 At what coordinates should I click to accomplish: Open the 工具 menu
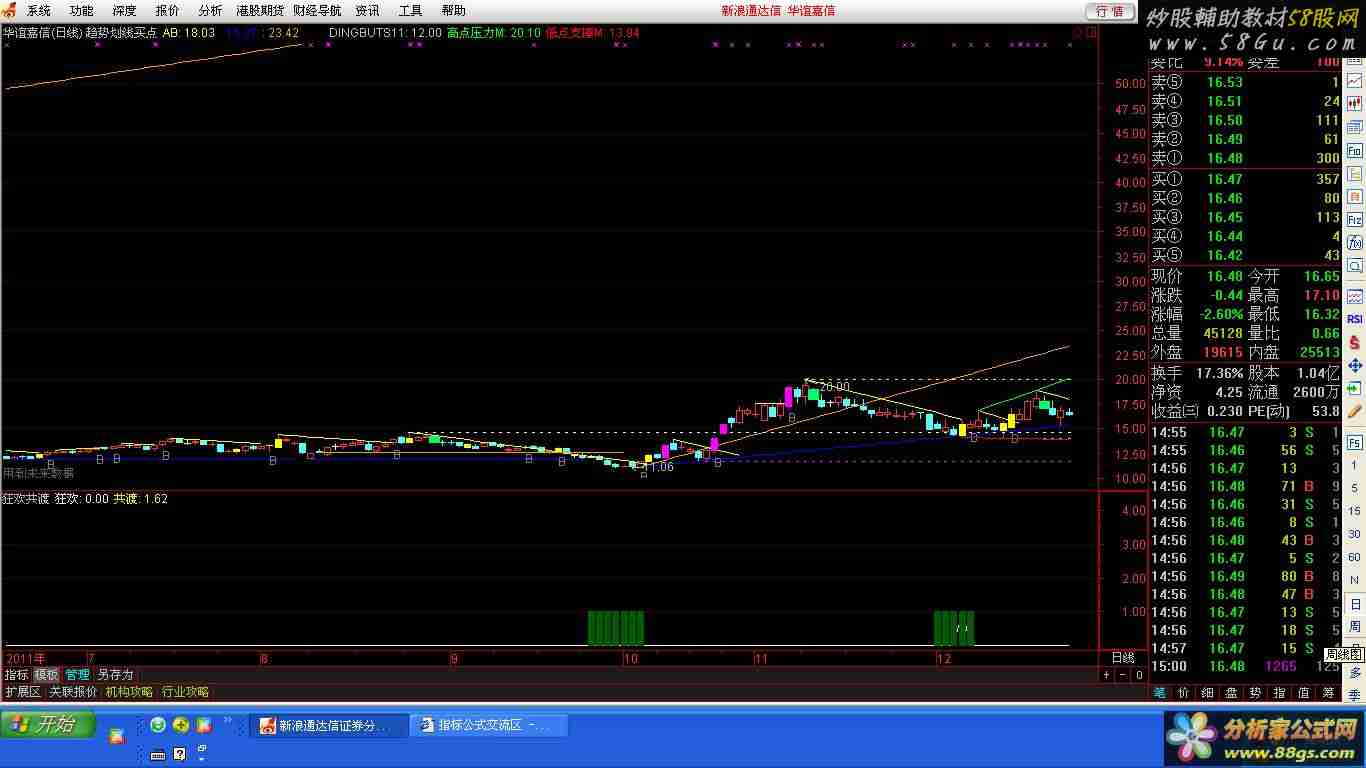410,10
